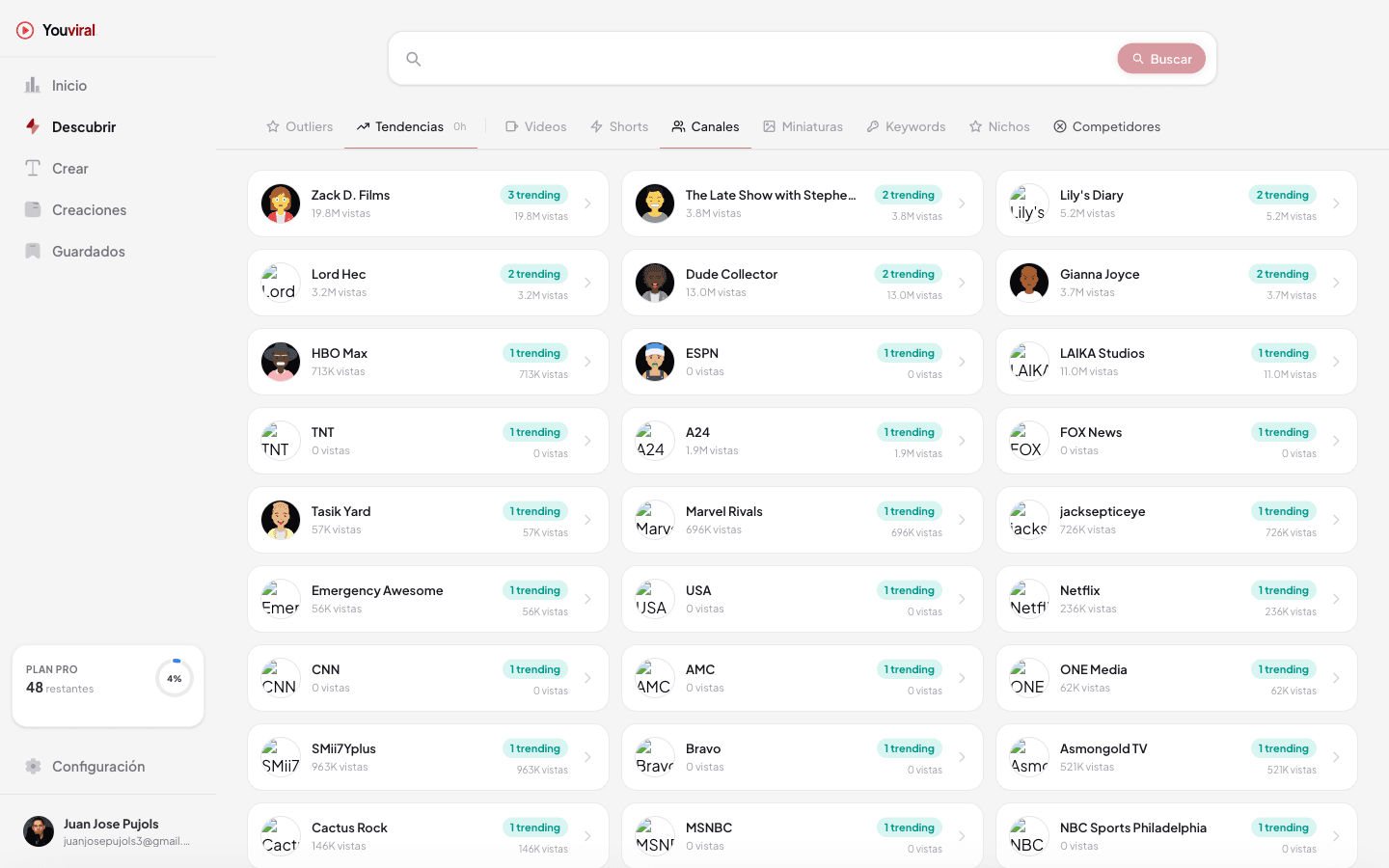Click the Youviral logo icon

25,31
